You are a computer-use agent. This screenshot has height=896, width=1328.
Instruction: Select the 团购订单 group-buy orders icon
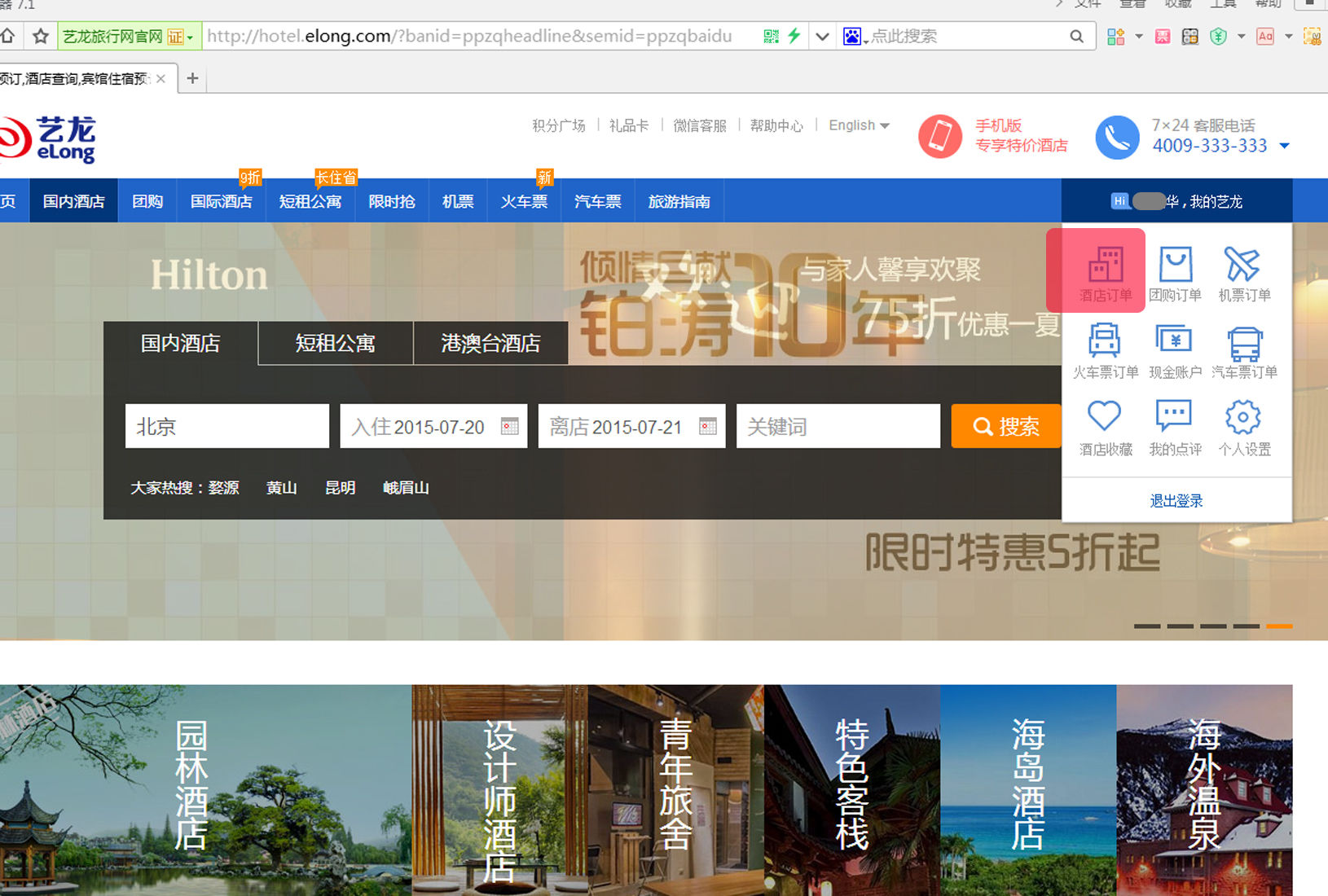point(1174,270)
